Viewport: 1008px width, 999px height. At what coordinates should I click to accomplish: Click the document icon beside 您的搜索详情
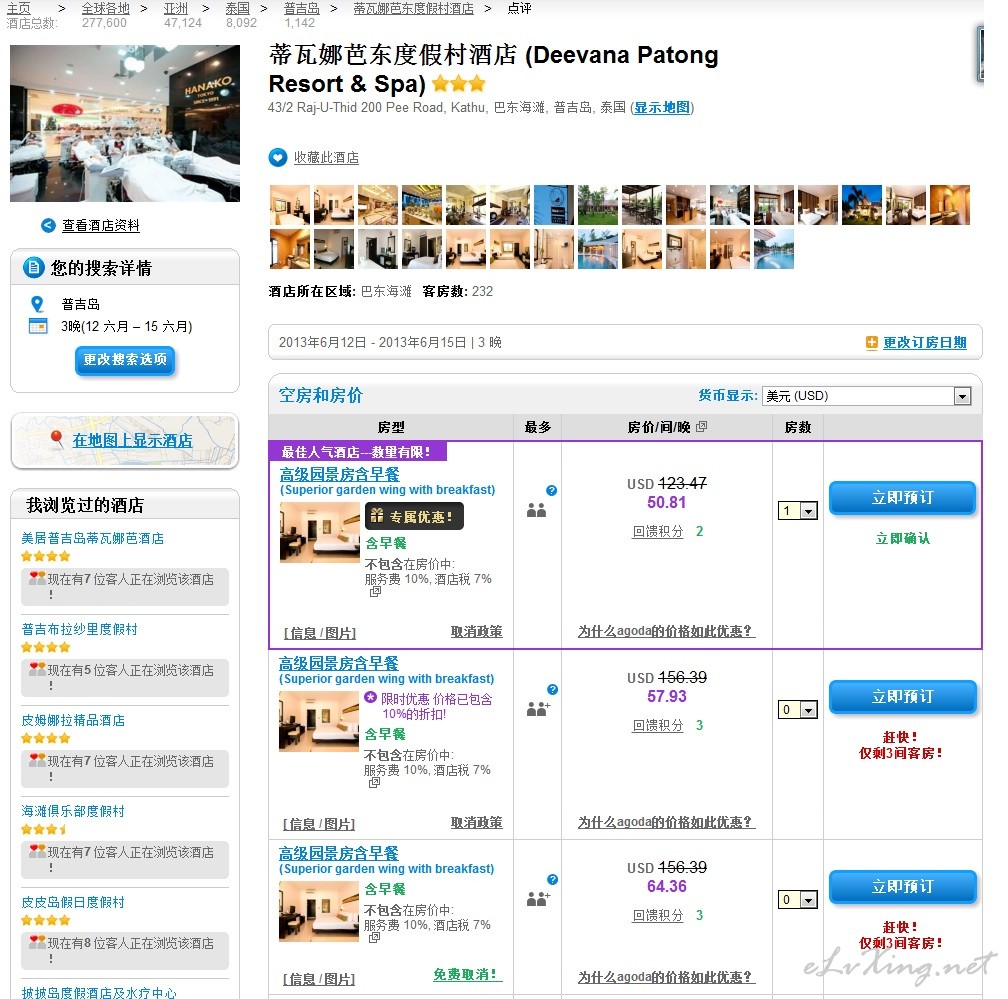tap(33, 267)
